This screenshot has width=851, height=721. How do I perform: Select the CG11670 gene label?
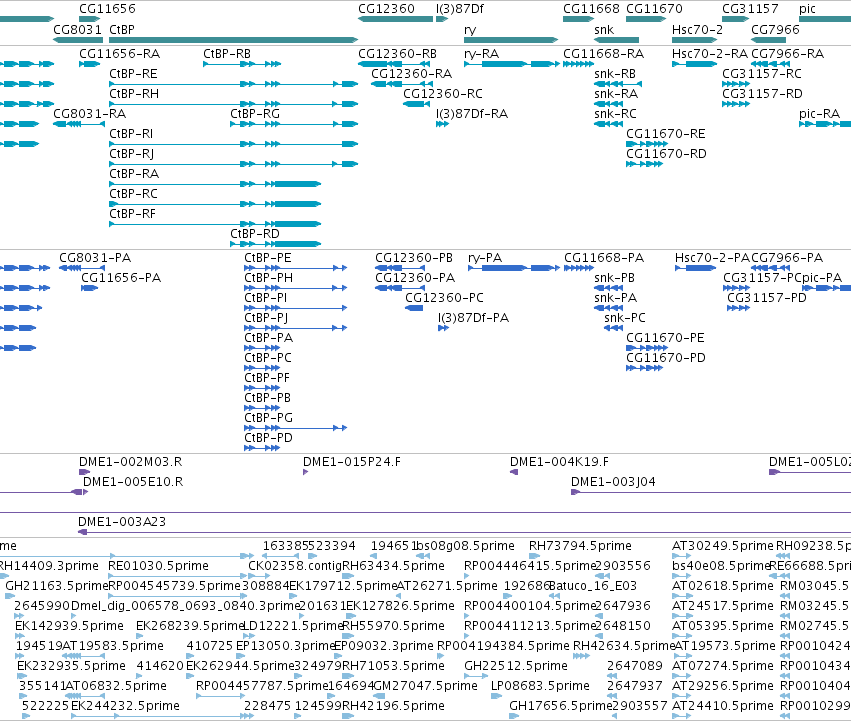655,9
